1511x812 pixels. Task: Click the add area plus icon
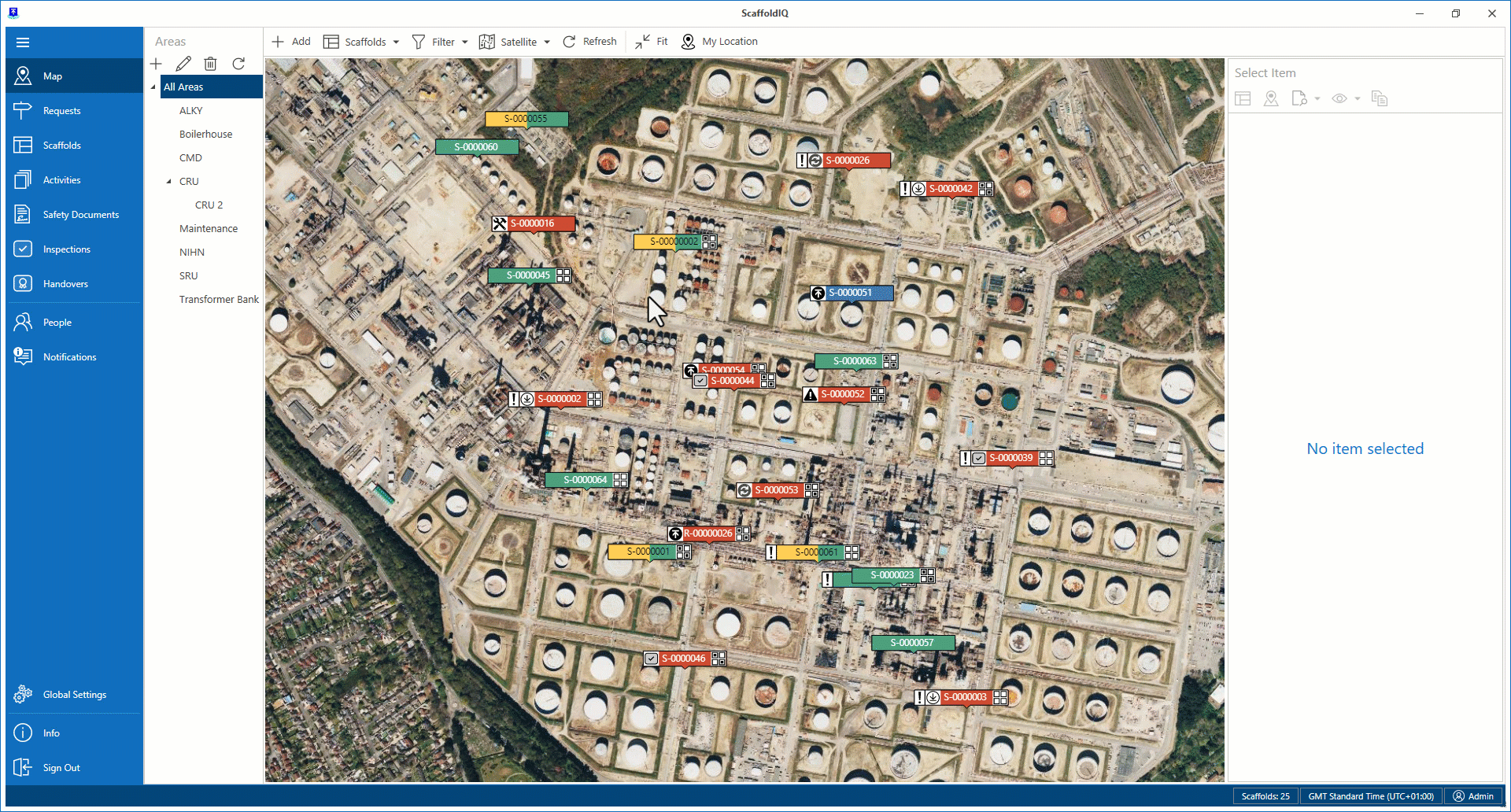(x=156, y=64)
